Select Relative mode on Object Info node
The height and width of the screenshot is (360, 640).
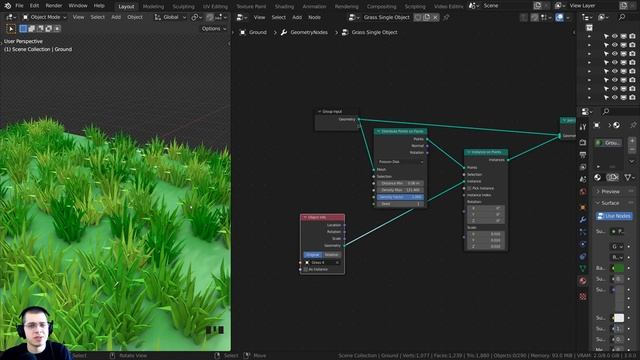click(x=331, y=255)
